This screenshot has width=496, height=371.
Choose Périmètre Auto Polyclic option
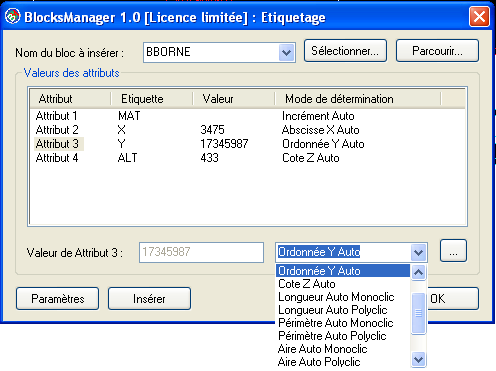[343, 336]
